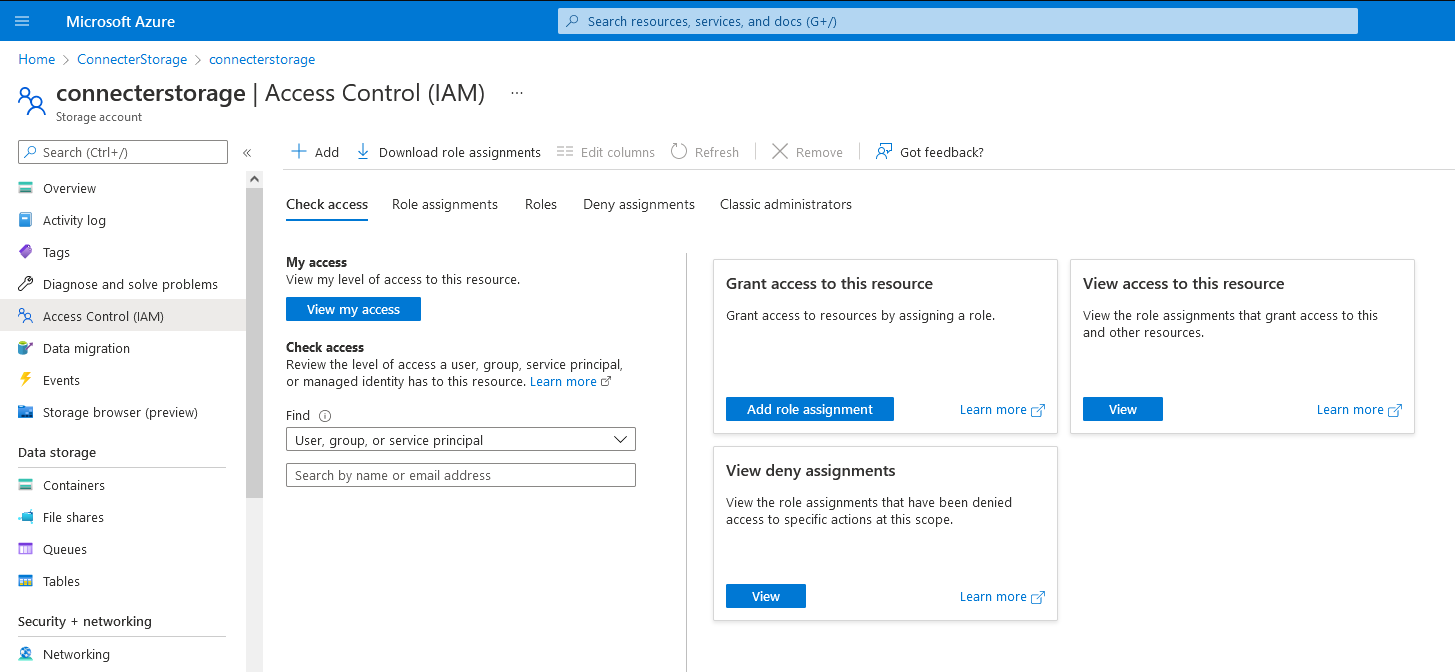The height and width of the screenshot is (672, 1455).
Task: Click the sidebar scroll up arrow
Action: click(x=254, y=179)
